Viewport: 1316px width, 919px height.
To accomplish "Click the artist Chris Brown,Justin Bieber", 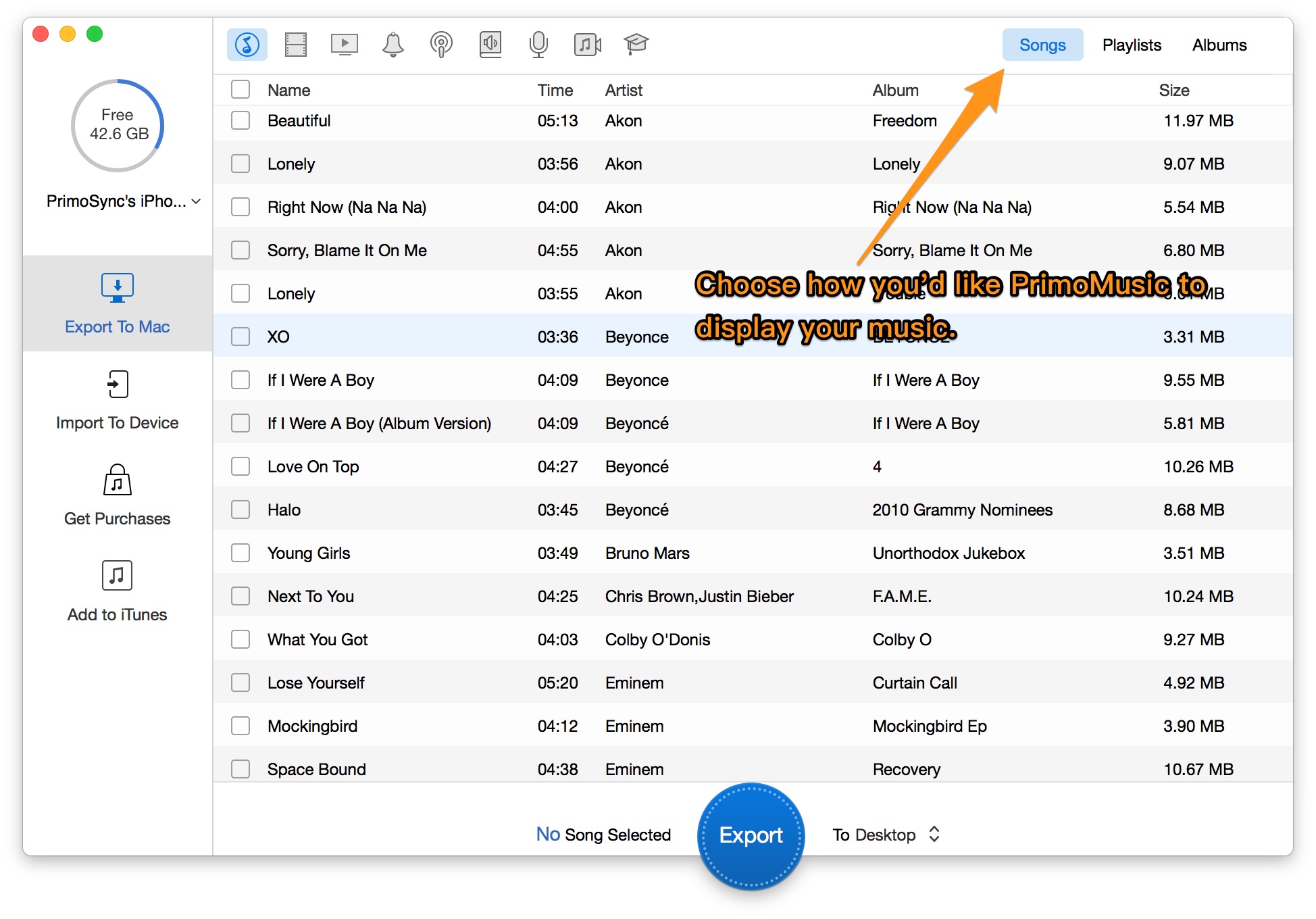I will [699, 596].
